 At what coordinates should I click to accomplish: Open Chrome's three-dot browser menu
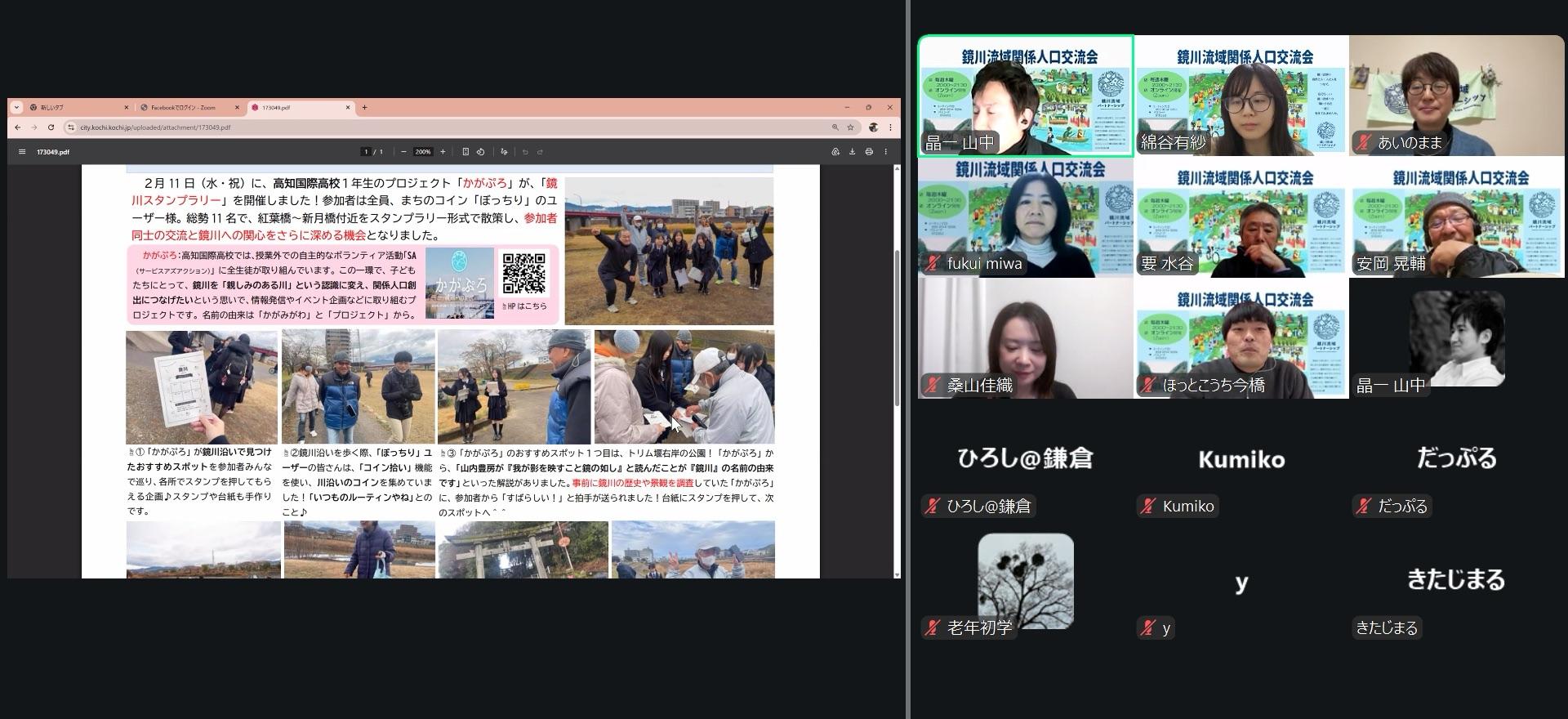click(890, 127)
